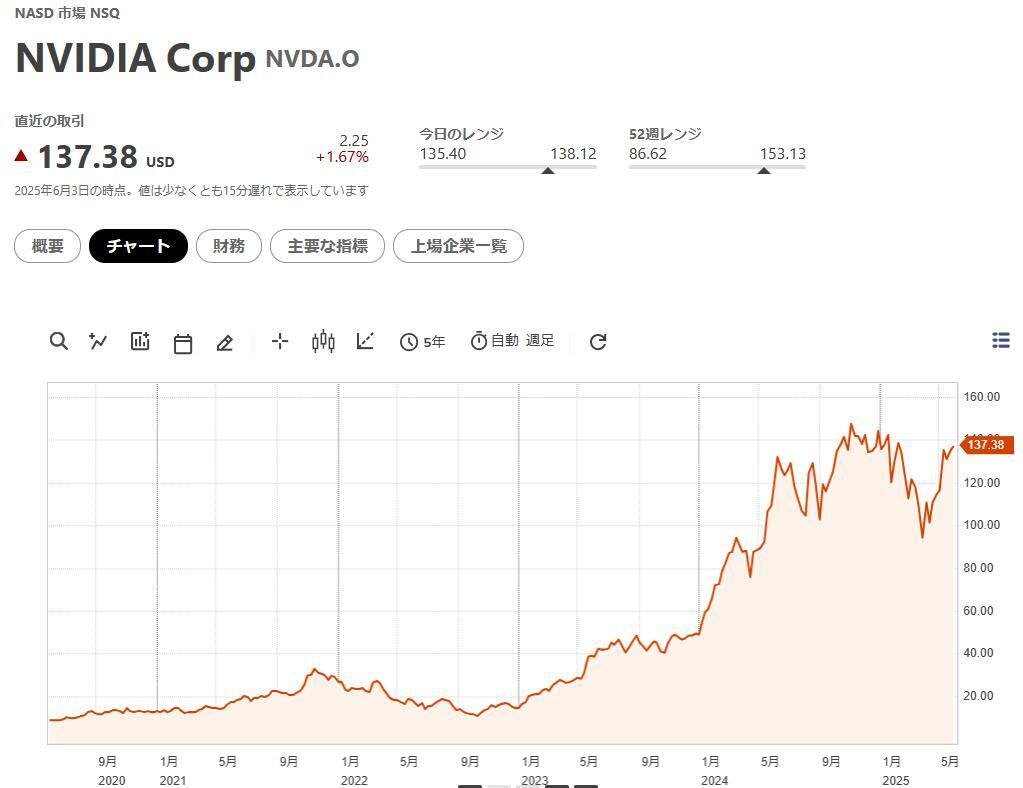Open the 上場企業一覧 page

[x=458, y=246]
